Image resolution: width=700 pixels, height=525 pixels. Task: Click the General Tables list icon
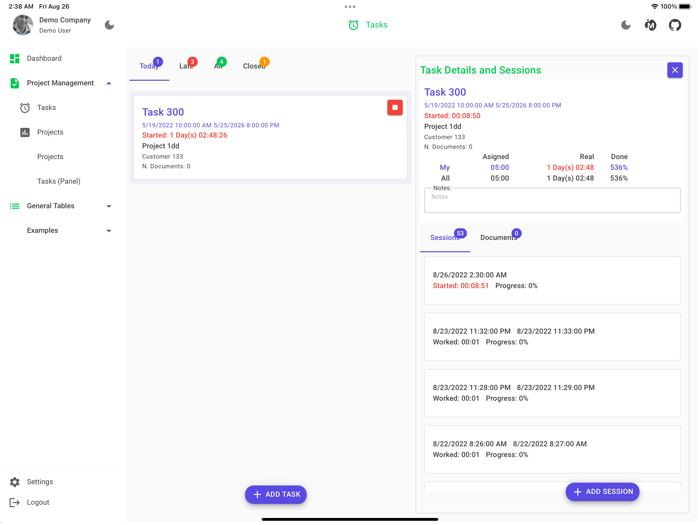pyautogui.click(x=15, y=206)
